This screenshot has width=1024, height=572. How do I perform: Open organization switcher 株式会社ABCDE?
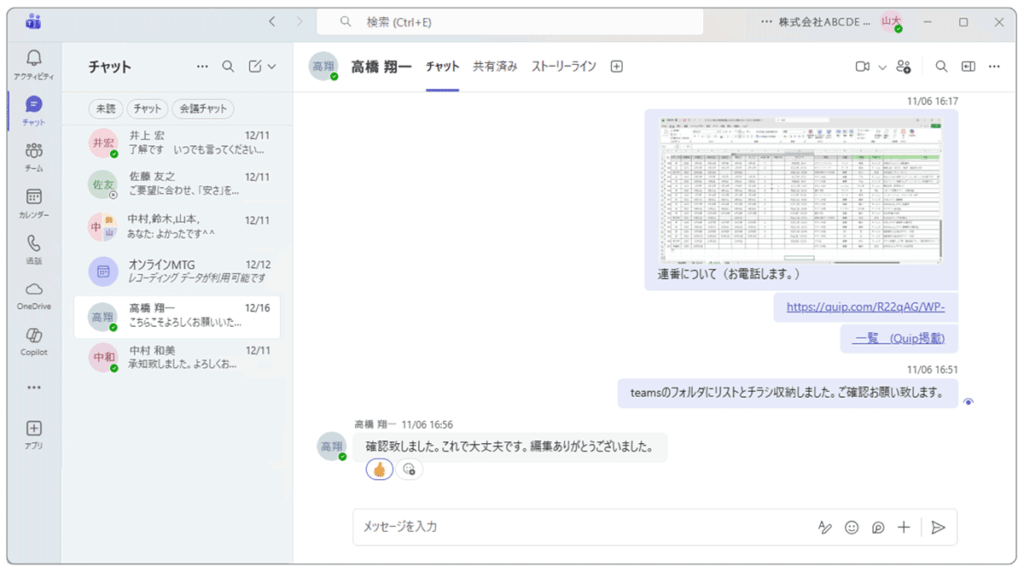pos(824,22)
